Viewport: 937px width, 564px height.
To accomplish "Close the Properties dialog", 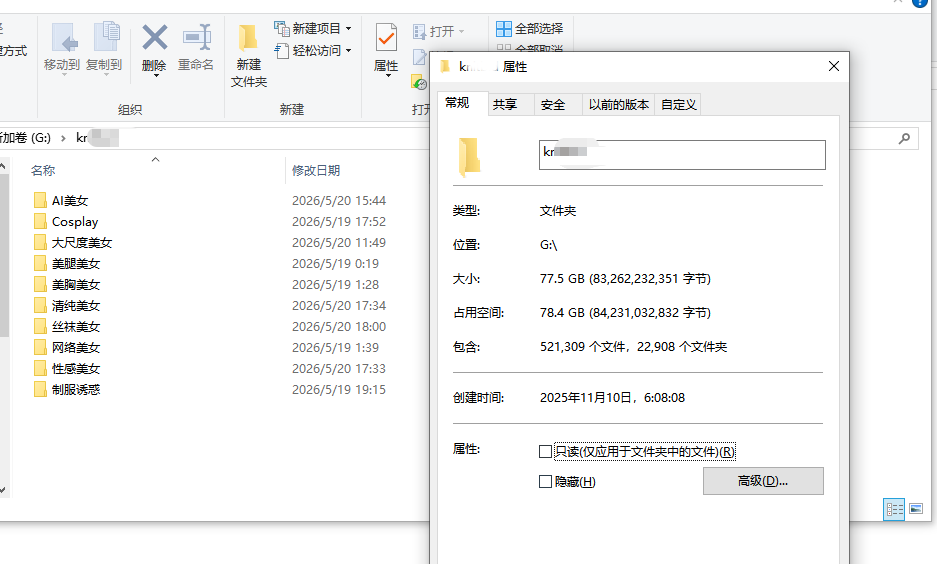I will click(x=834, y=66).
